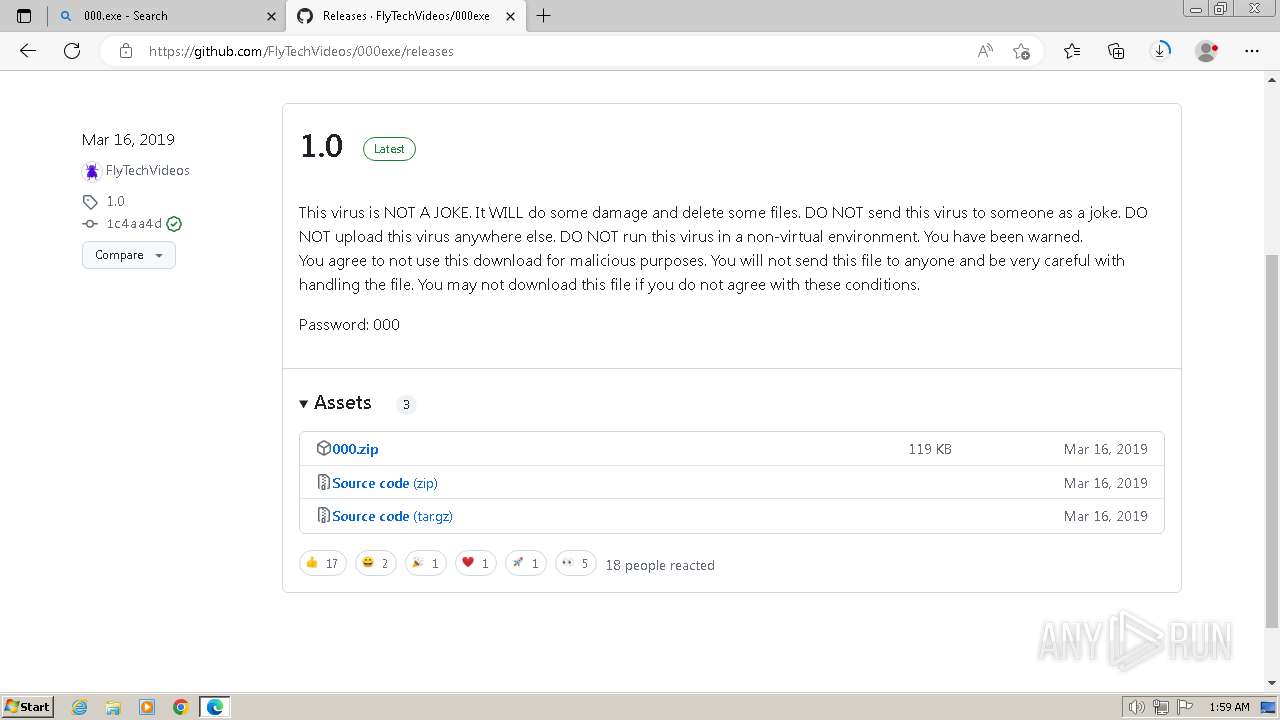Open Windows Media Player from taskbar
This screenshot has width=1280, height=720.
pos(147,707)
